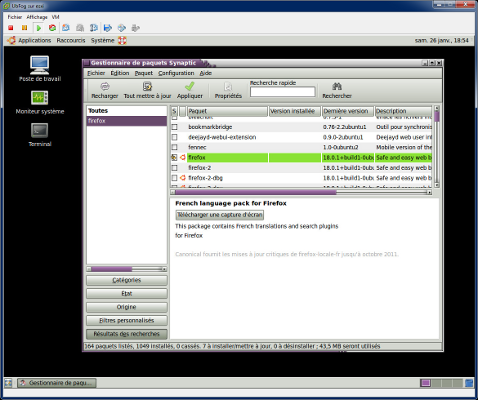Open Fichier menu in Synaptic
This screenshot has width=478, height=400.
tap(96, 73)
